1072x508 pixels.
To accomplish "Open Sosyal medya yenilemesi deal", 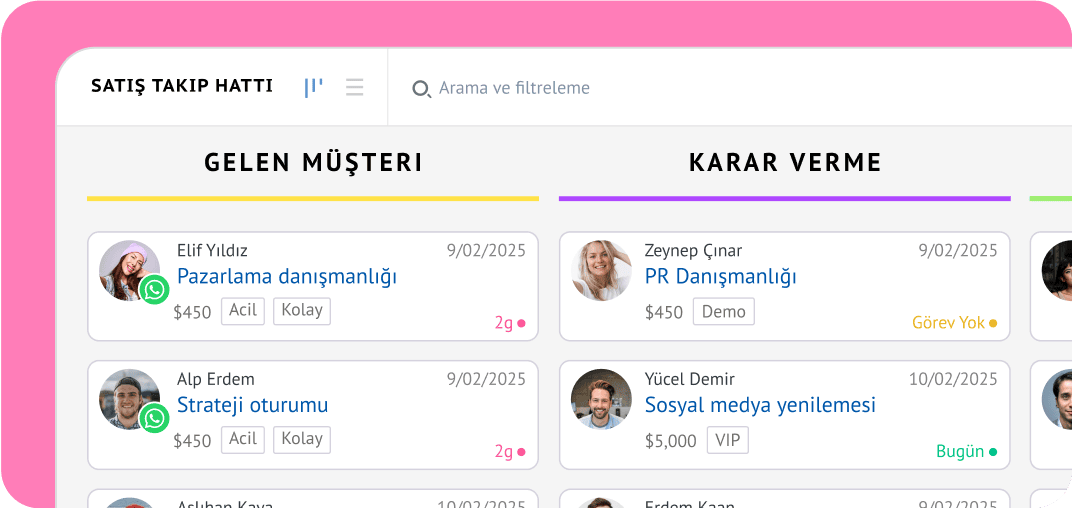I will coord(760,405).
